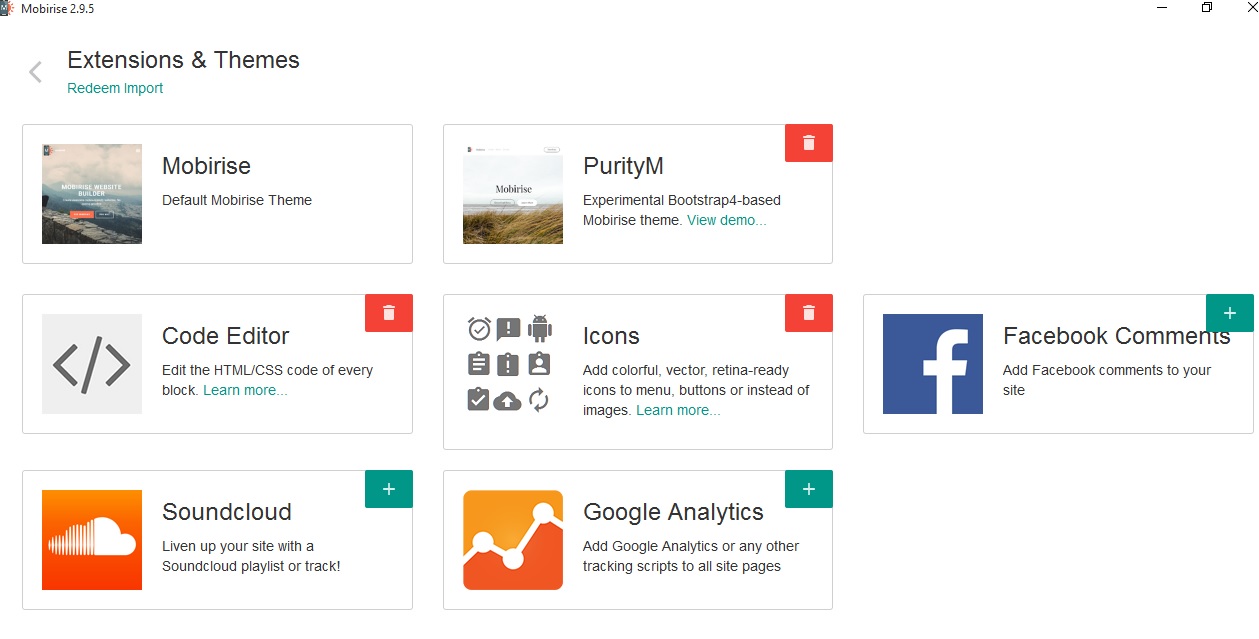1259x639 pixels.
Task: Click the Code Editor brackets icon
Action: (x=92, y=364)
